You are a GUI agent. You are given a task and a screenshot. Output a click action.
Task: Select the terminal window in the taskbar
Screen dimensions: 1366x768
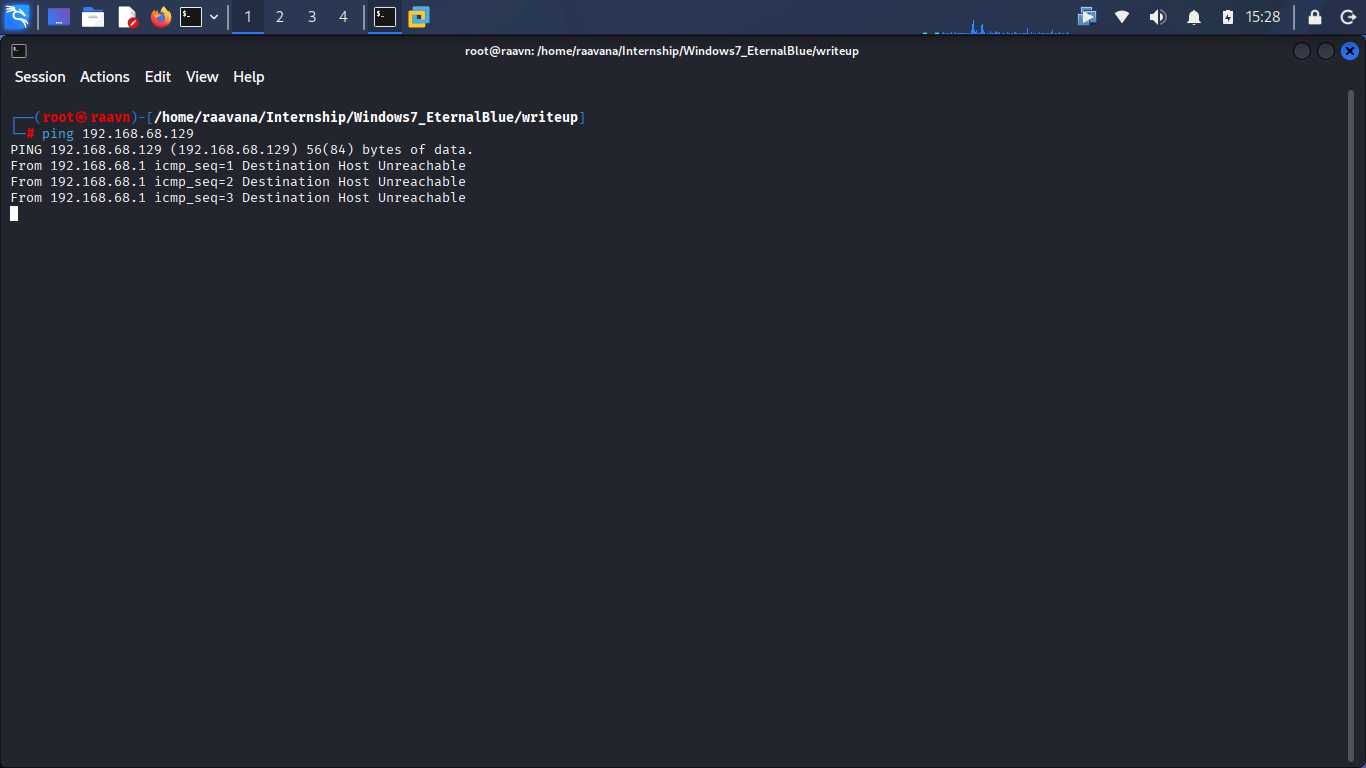pos(385,17)
